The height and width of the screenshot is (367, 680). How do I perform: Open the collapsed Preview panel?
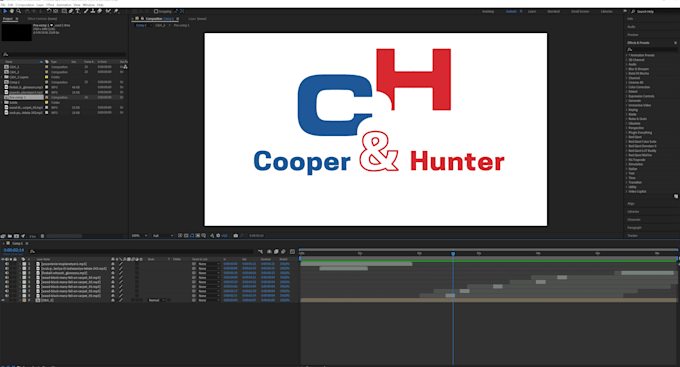tap(633, 35)
